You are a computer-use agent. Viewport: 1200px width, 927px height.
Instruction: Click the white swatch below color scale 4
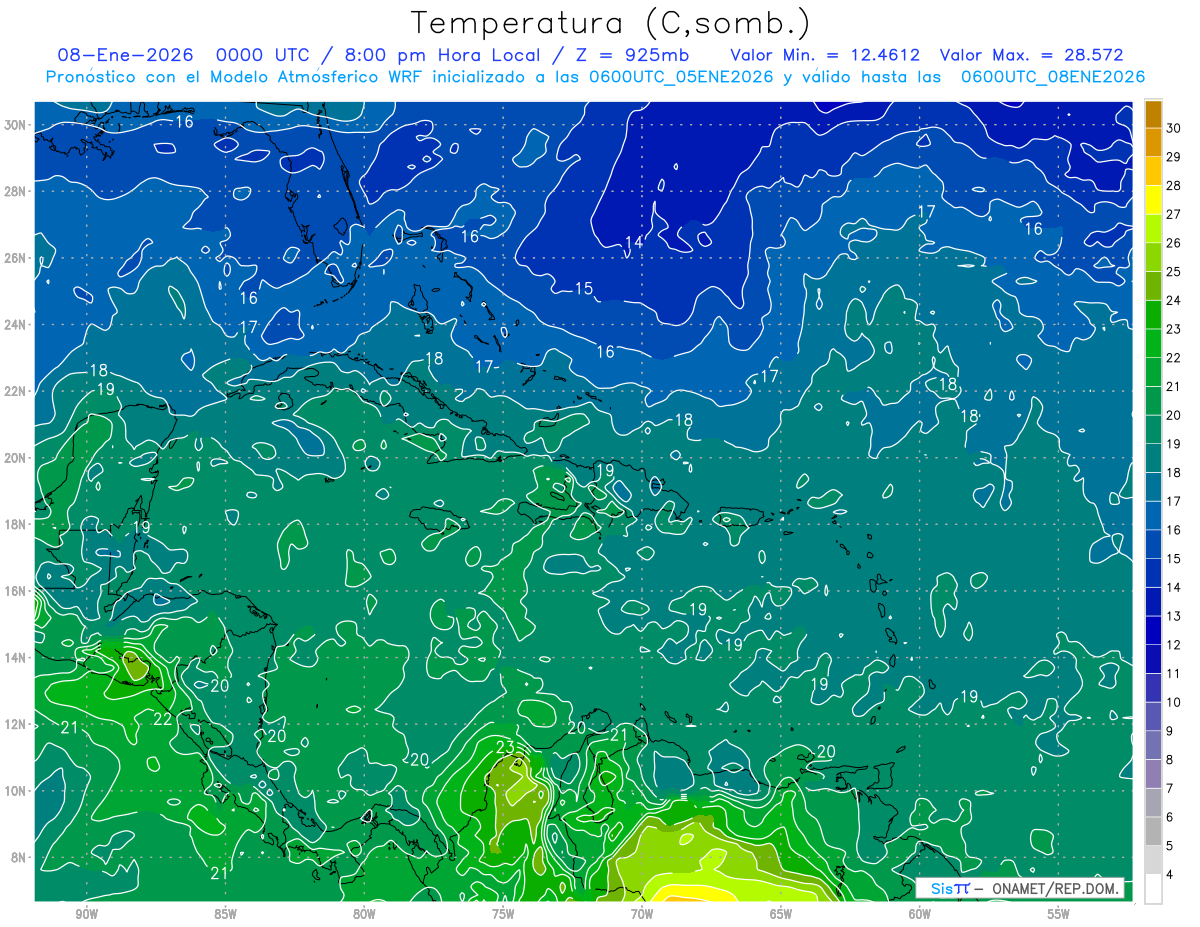pos(1153,889)
